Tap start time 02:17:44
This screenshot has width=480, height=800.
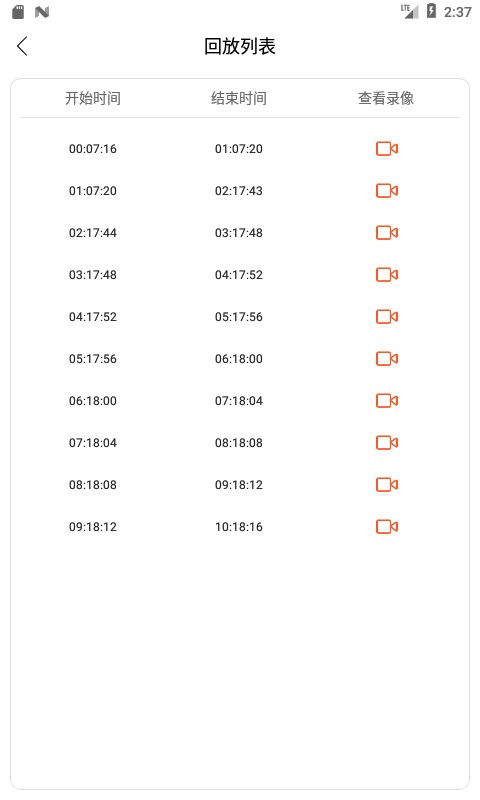[93, 233]
